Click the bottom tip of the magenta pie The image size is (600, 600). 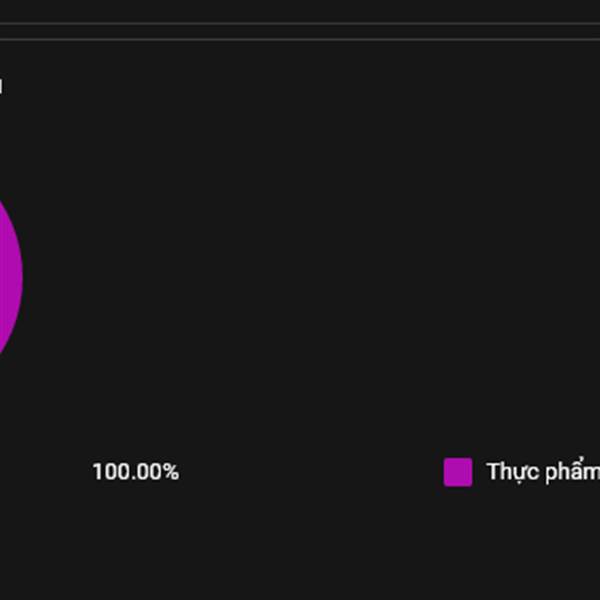coord(1,352)
